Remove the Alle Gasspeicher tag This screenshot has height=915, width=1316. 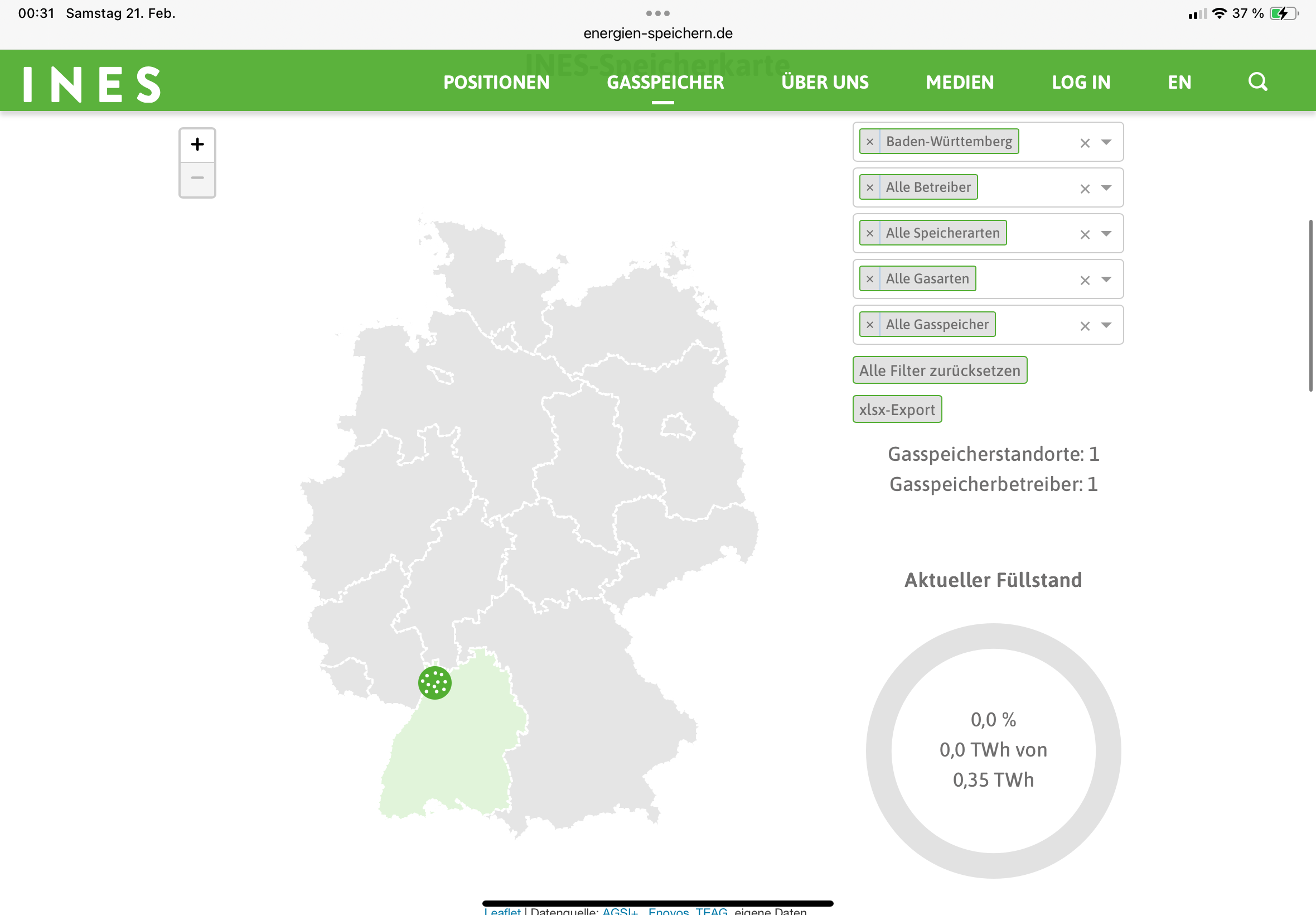pos(870,325)
